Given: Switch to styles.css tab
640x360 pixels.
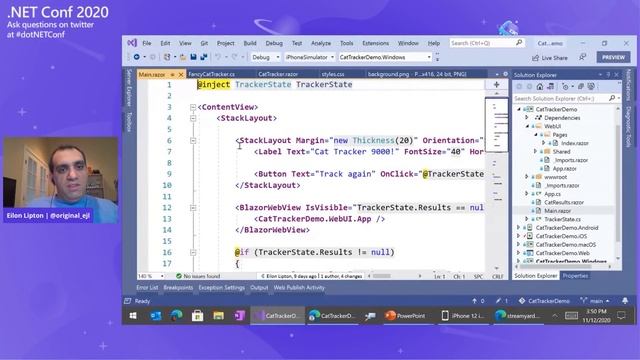Looking at the screenshot, I should coord(333,74).
